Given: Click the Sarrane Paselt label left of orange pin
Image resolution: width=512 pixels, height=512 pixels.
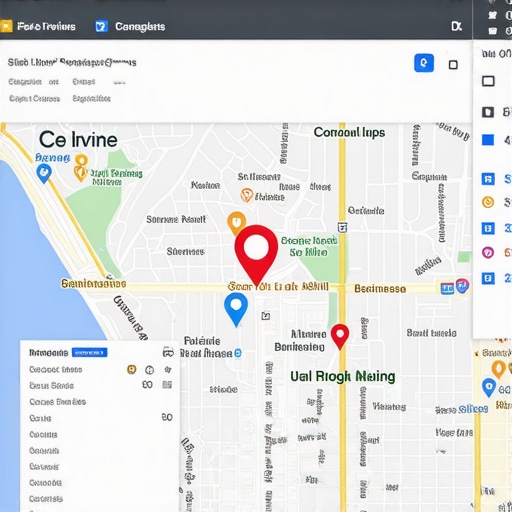Looking at the screenshot, I should click(x=176, y=219).
